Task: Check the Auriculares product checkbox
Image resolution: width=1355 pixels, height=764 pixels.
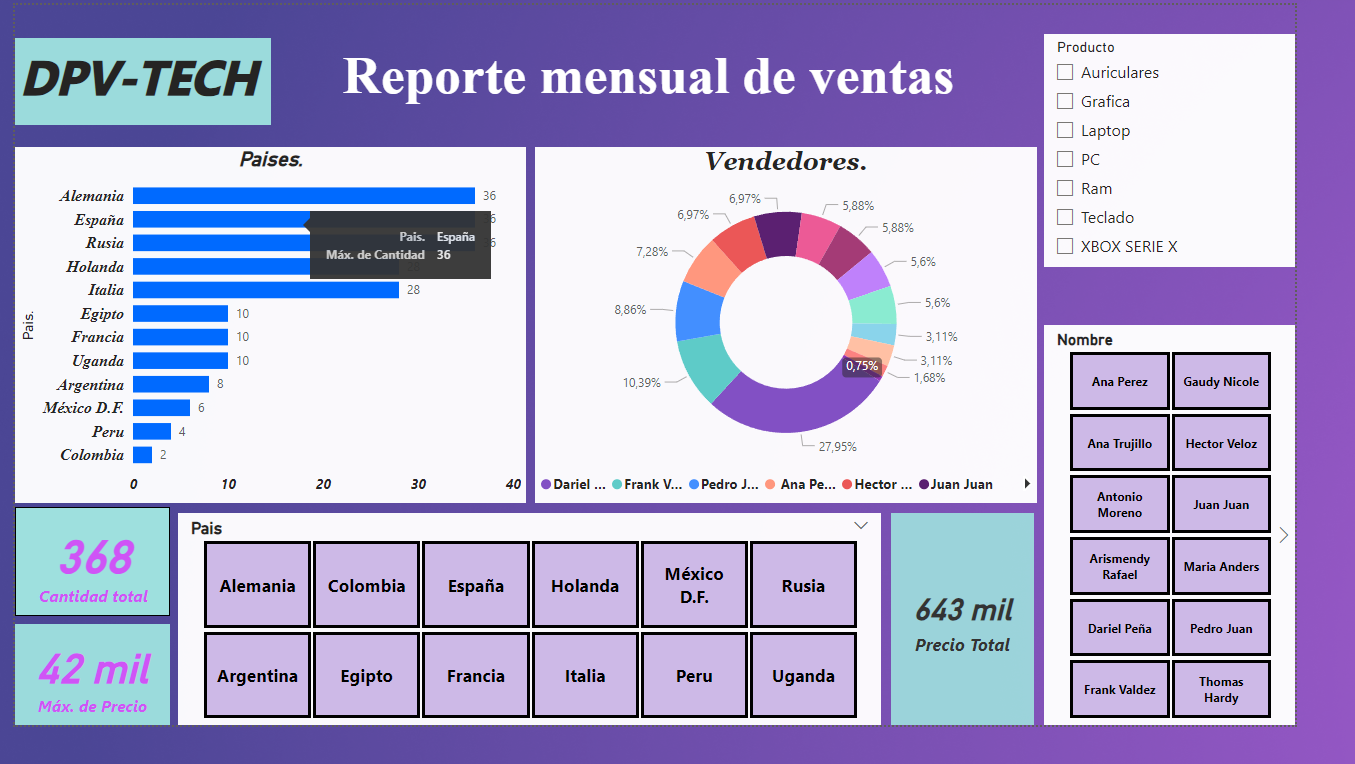Action: point(1065,72)
